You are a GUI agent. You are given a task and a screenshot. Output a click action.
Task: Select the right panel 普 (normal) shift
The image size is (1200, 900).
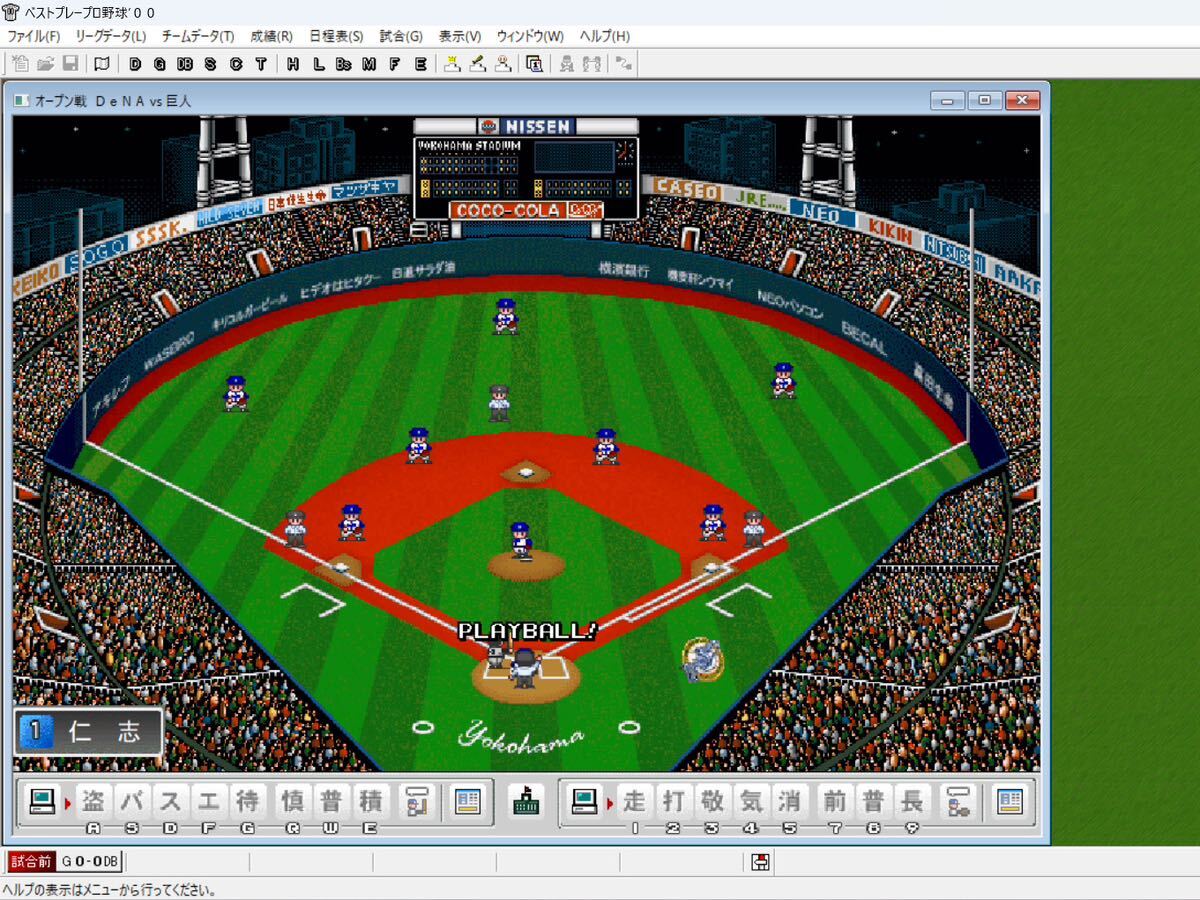pyautogui.click(x=873, y=801)
